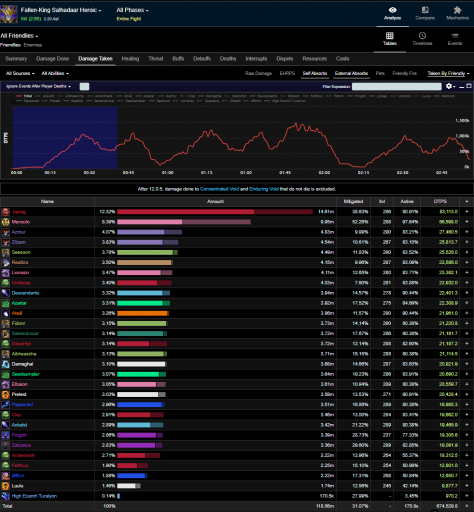Image resolution: width=474 pixels, height=512 pixels.
Task: Open player Mensolo's details link
Action: 21,222
